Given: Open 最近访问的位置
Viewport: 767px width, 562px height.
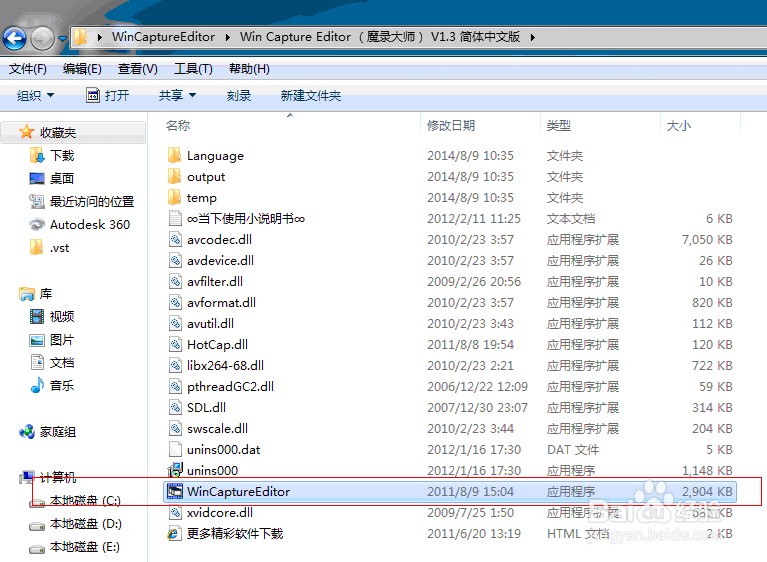Looking at the screenshot, I should [81, 202].
